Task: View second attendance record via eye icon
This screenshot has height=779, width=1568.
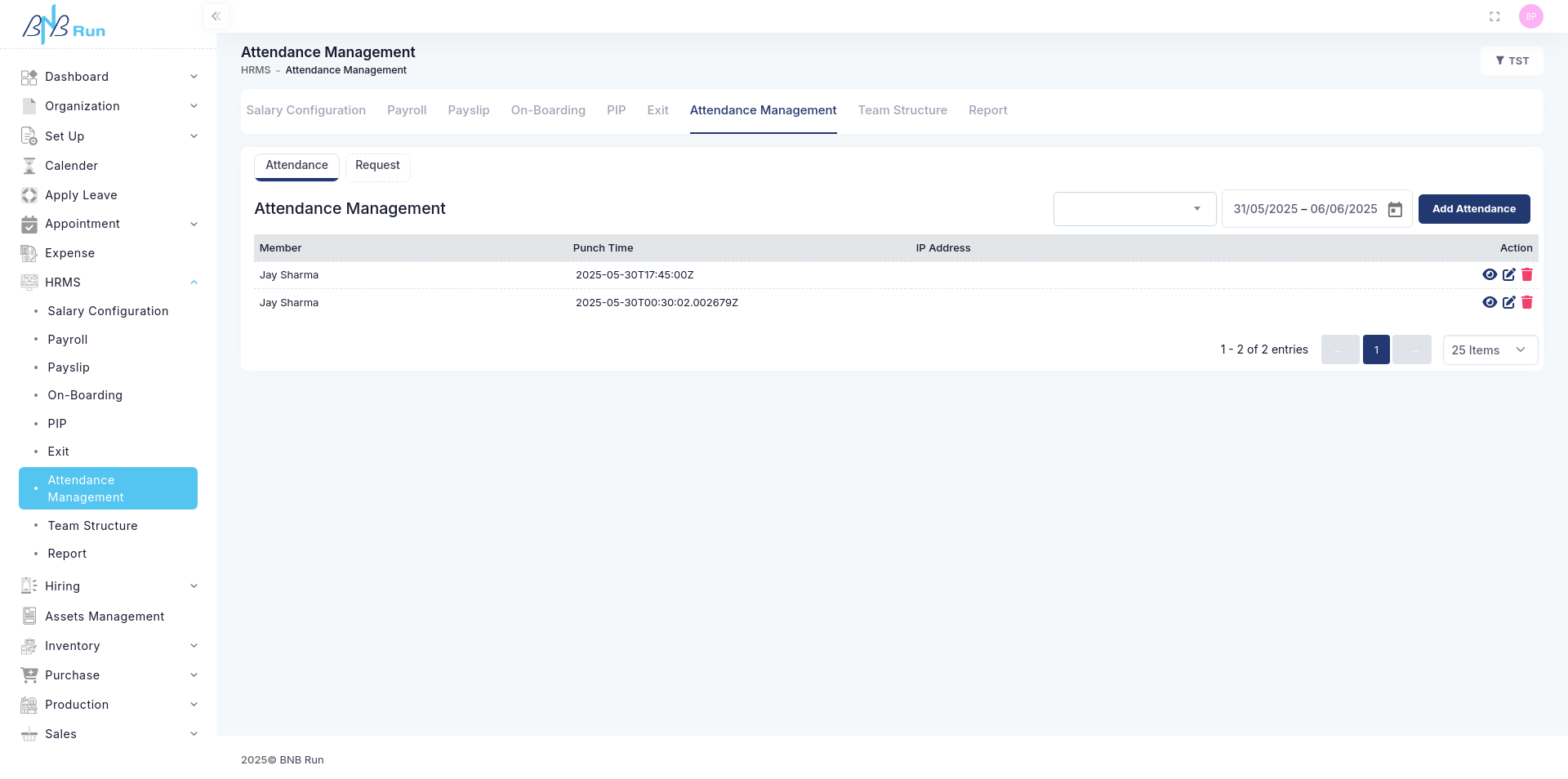Action: click(x=1490, y=303)
